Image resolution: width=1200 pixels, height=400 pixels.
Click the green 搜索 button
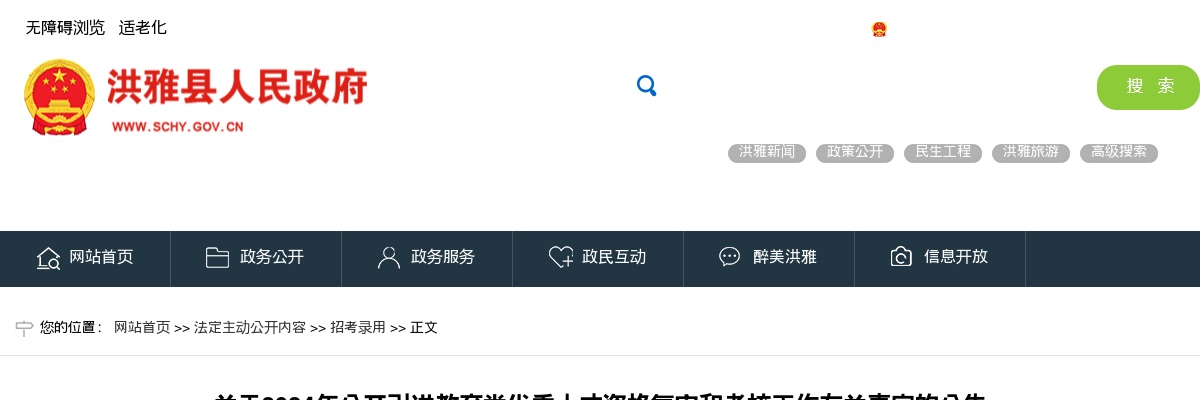pos(1148,87)
